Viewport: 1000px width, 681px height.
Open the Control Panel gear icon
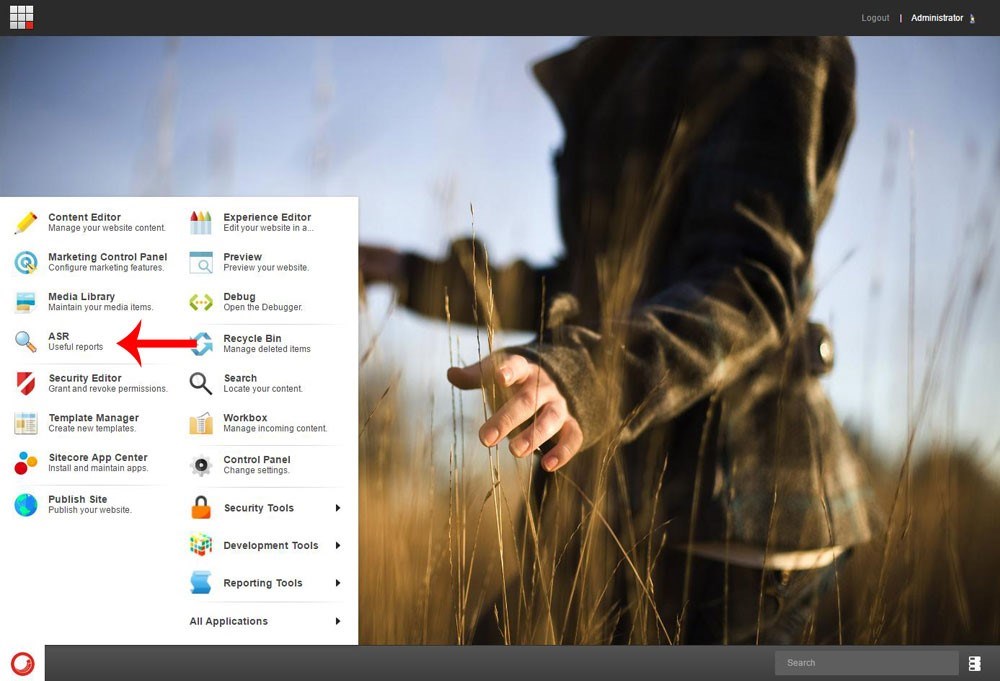pyautogui.click(x=201, y=465)
